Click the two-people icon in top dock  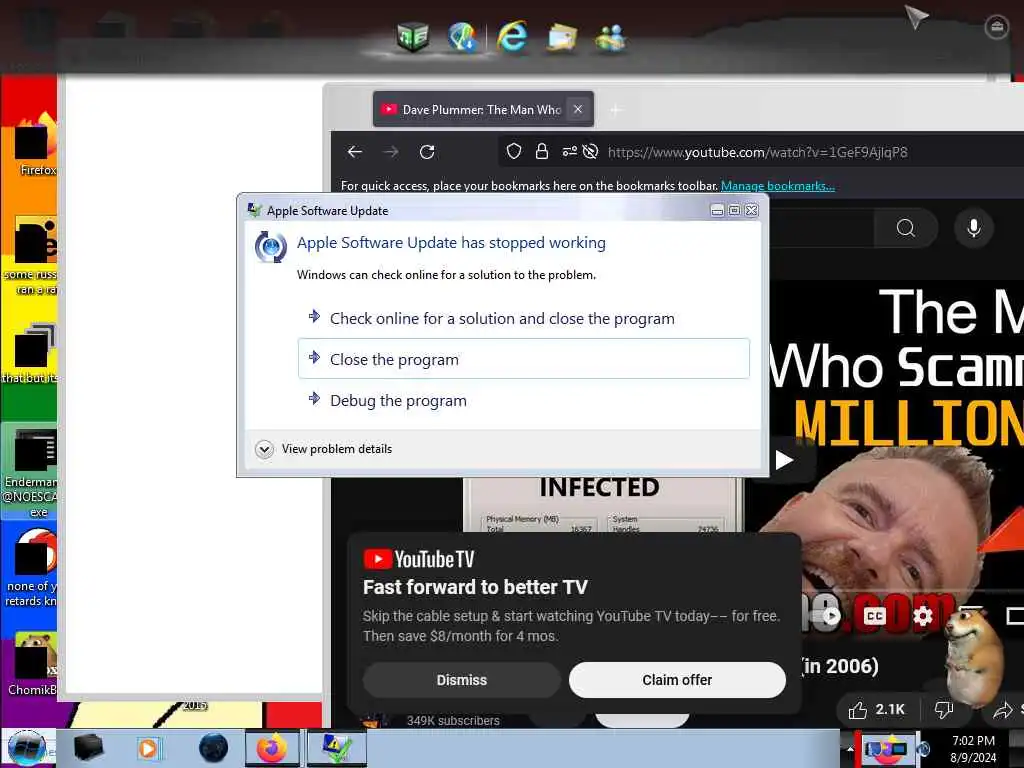pyautogui.click(x=611, y=37)
